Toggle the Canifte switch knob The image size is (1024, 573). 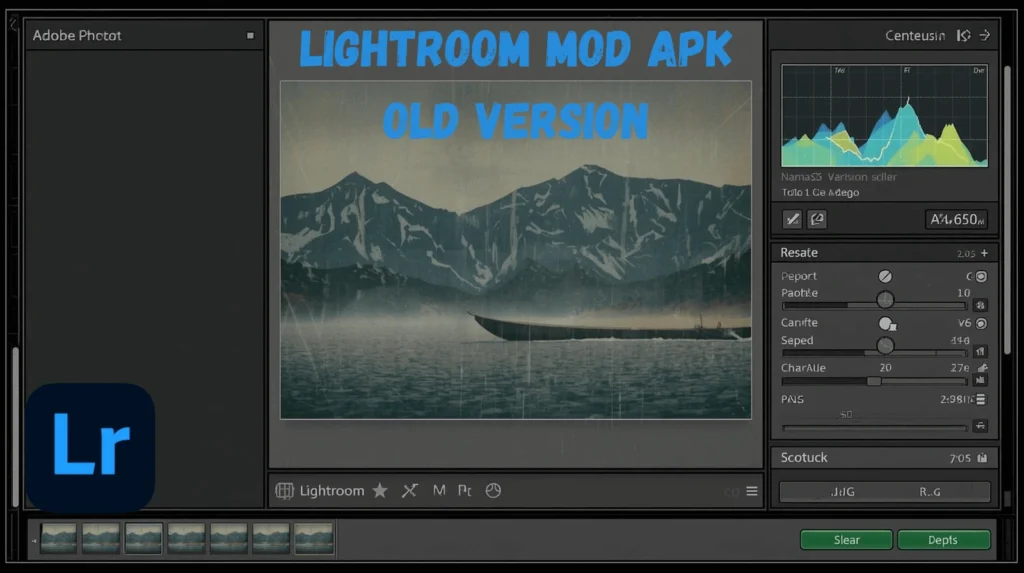pos(886,323)
